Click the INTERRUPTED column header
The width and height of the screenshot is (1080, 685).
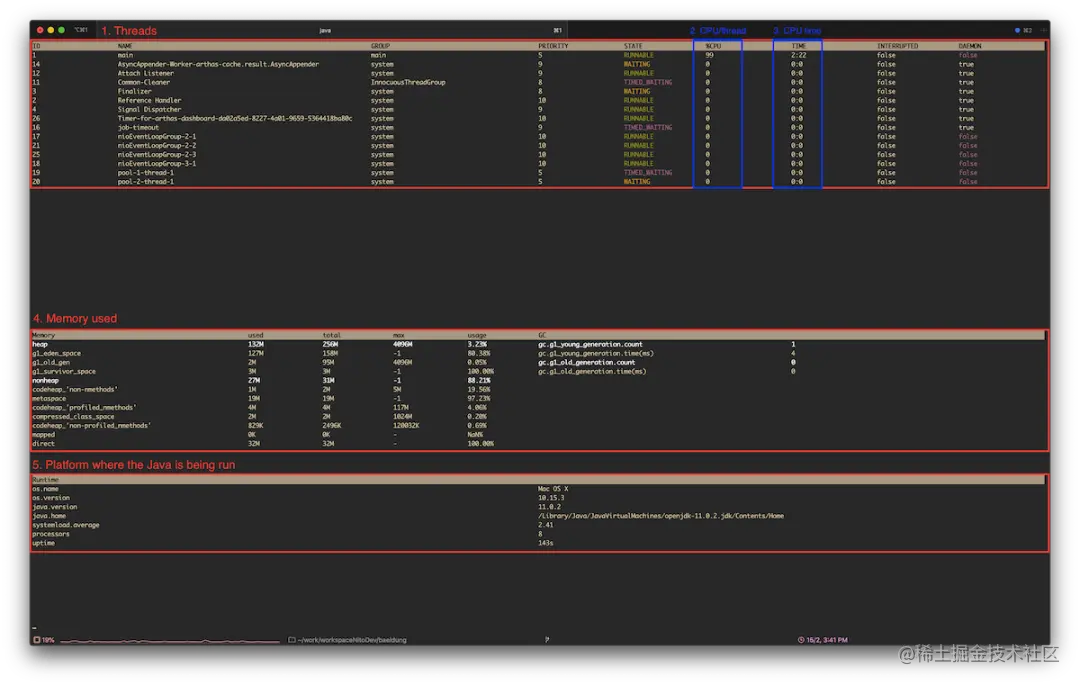point(897,46)
